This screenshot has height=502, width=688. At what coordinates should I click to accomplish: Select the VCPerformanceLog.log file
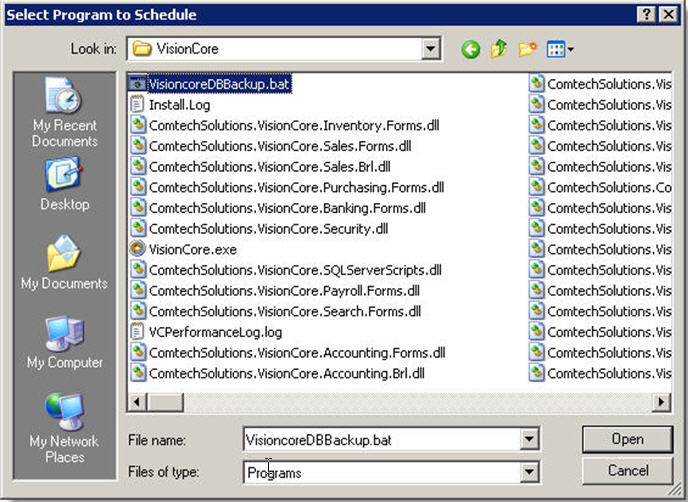pyautogui.click(x=206, y=332)
